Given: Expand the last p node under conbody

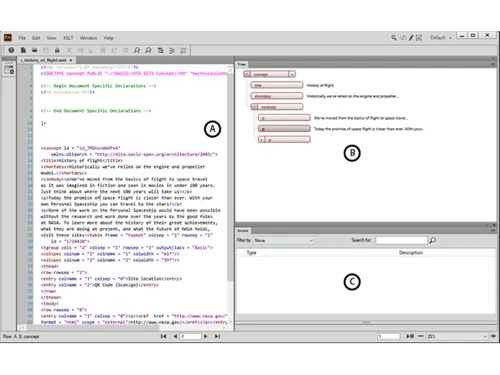Looking at the screenshot, I should coord(262,139).
